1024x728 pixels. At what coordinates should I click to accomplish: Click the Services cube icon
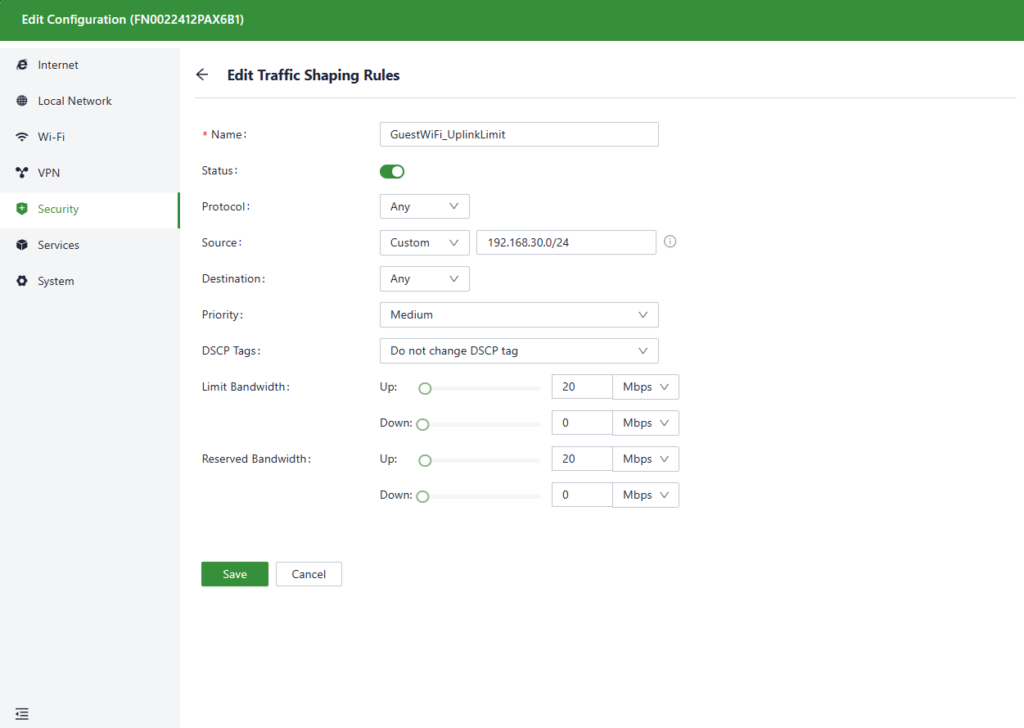pyautogui.click(x=22, y=245)
